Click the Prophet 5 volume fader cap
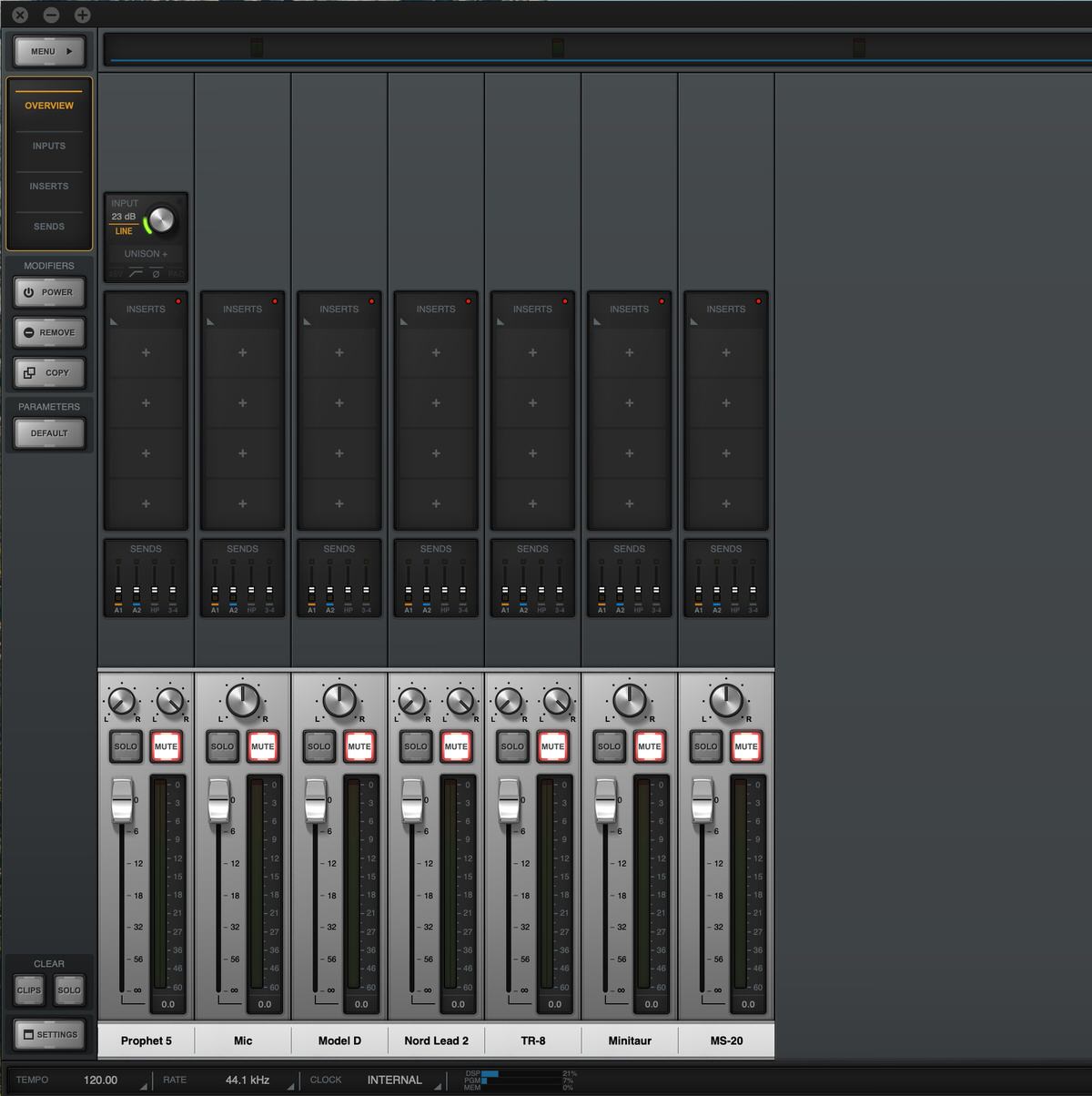Image resolution: width=1092 pixels, height=1096 pixels. (x=122, y=801)
